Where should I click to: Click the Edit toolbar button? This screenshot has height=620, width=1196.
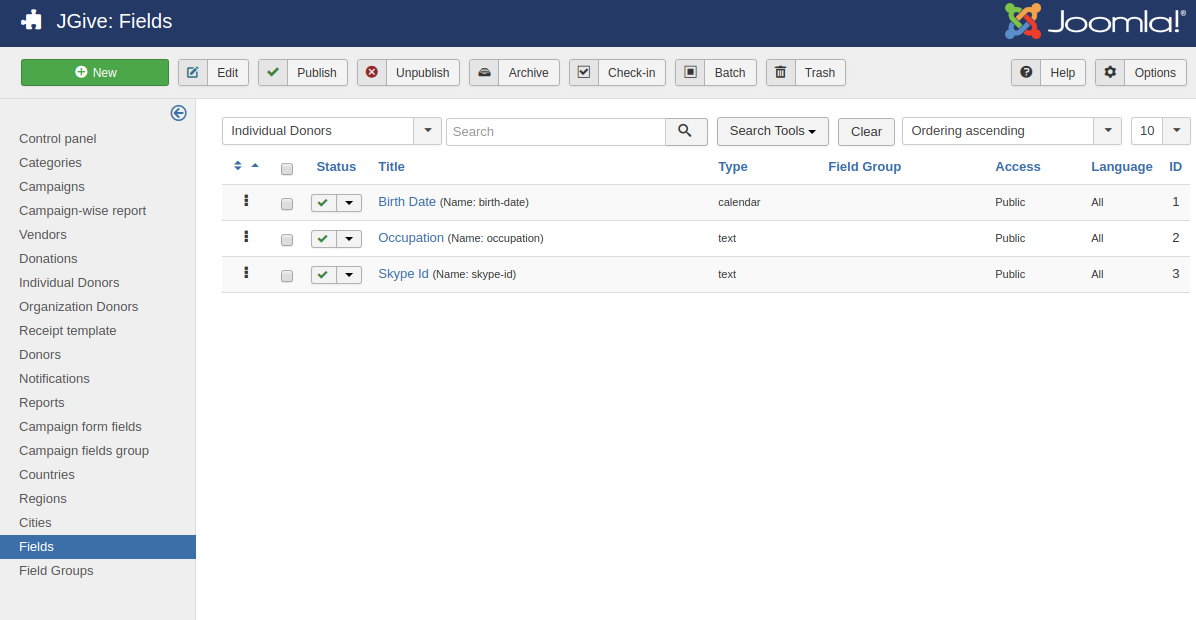tap(213, 73)
